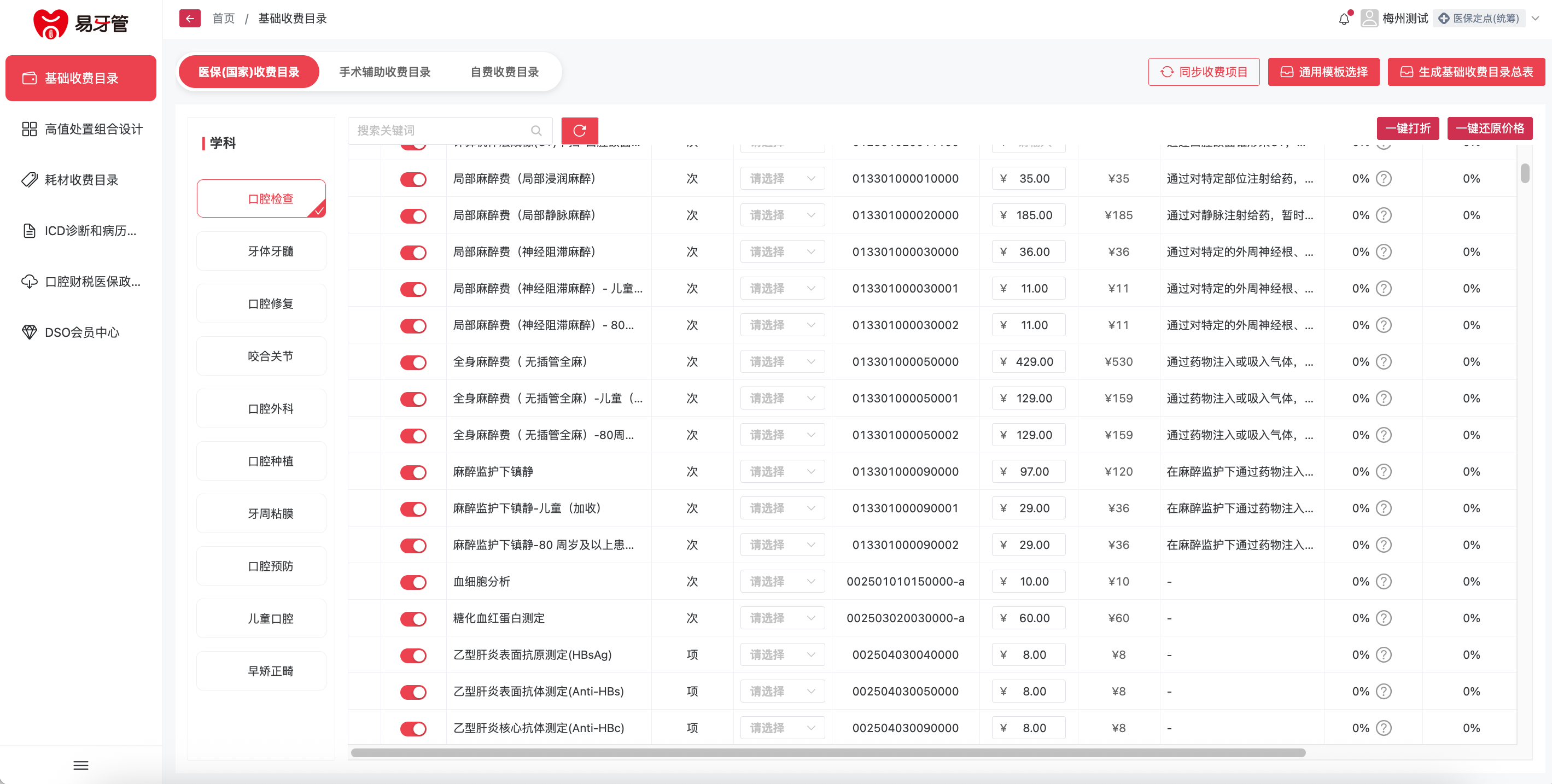Image resolution: width=1552 pixels, height=784 pixels.
Task: Click 首页 breadcrumb link
Action: tap(223, 19)
